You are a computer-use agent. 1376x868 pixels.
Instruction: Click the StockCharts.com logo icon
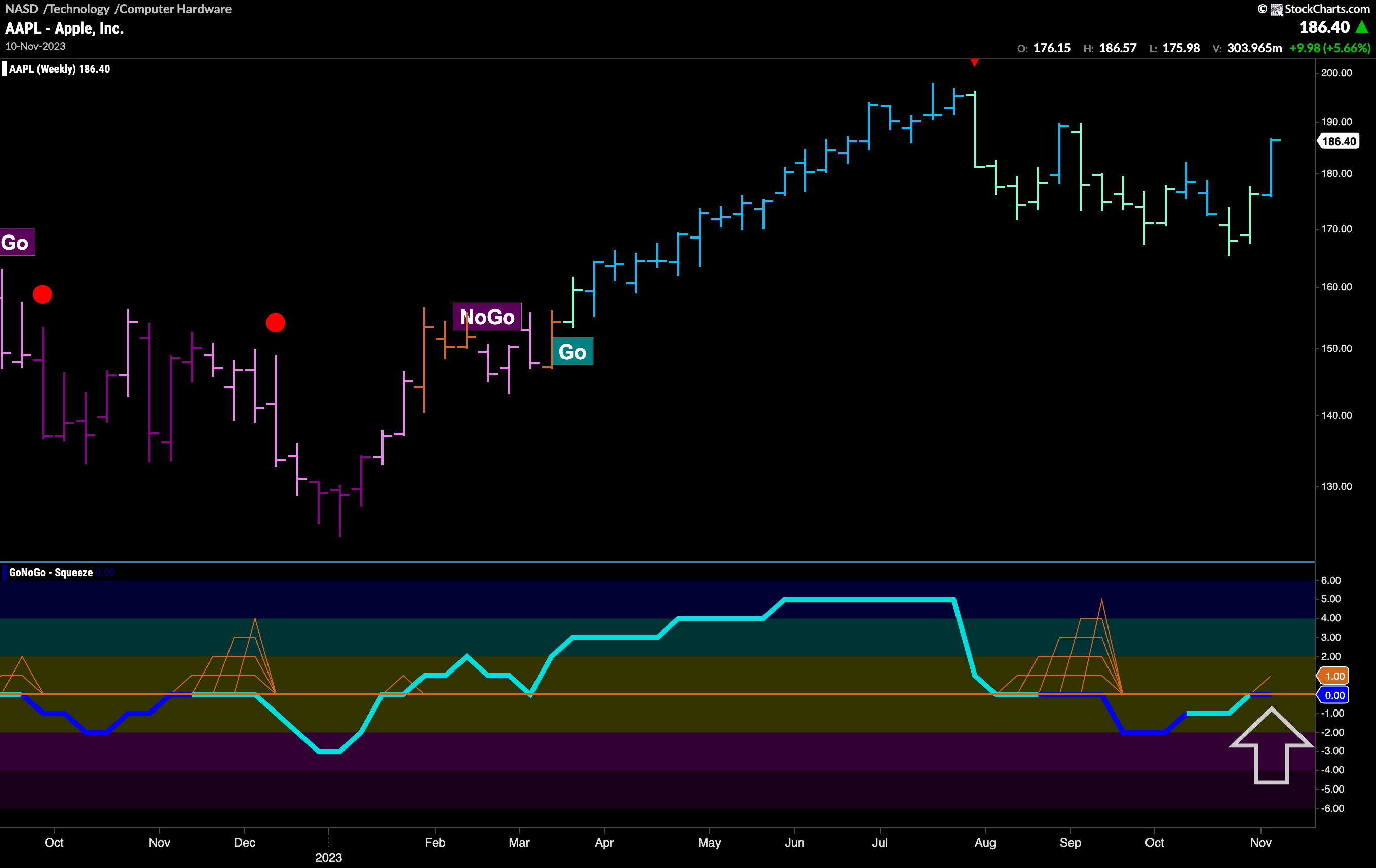[x=1276, y=9]
